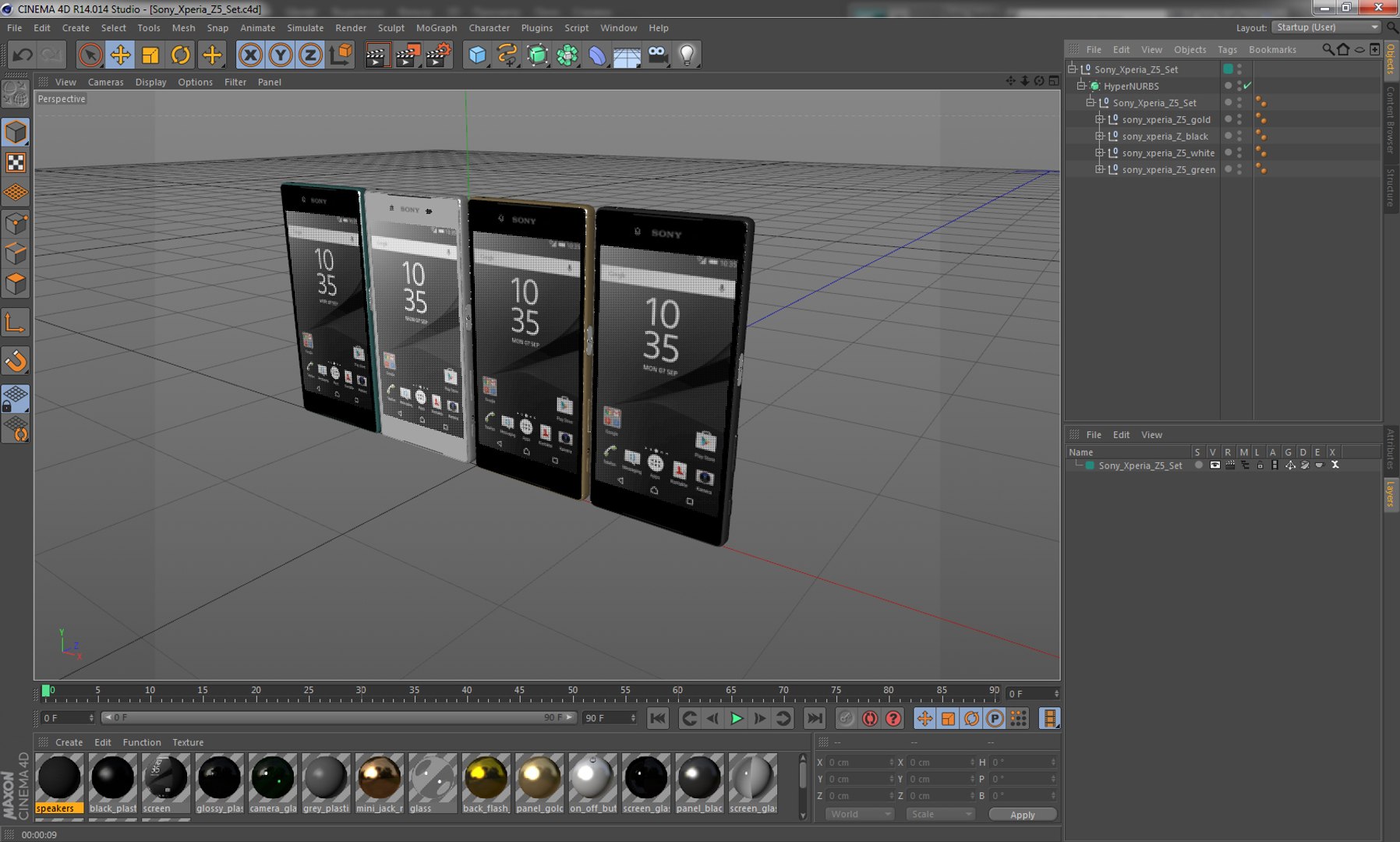Select the Rotate tool

pyautogui.click(x=181, y=55)
